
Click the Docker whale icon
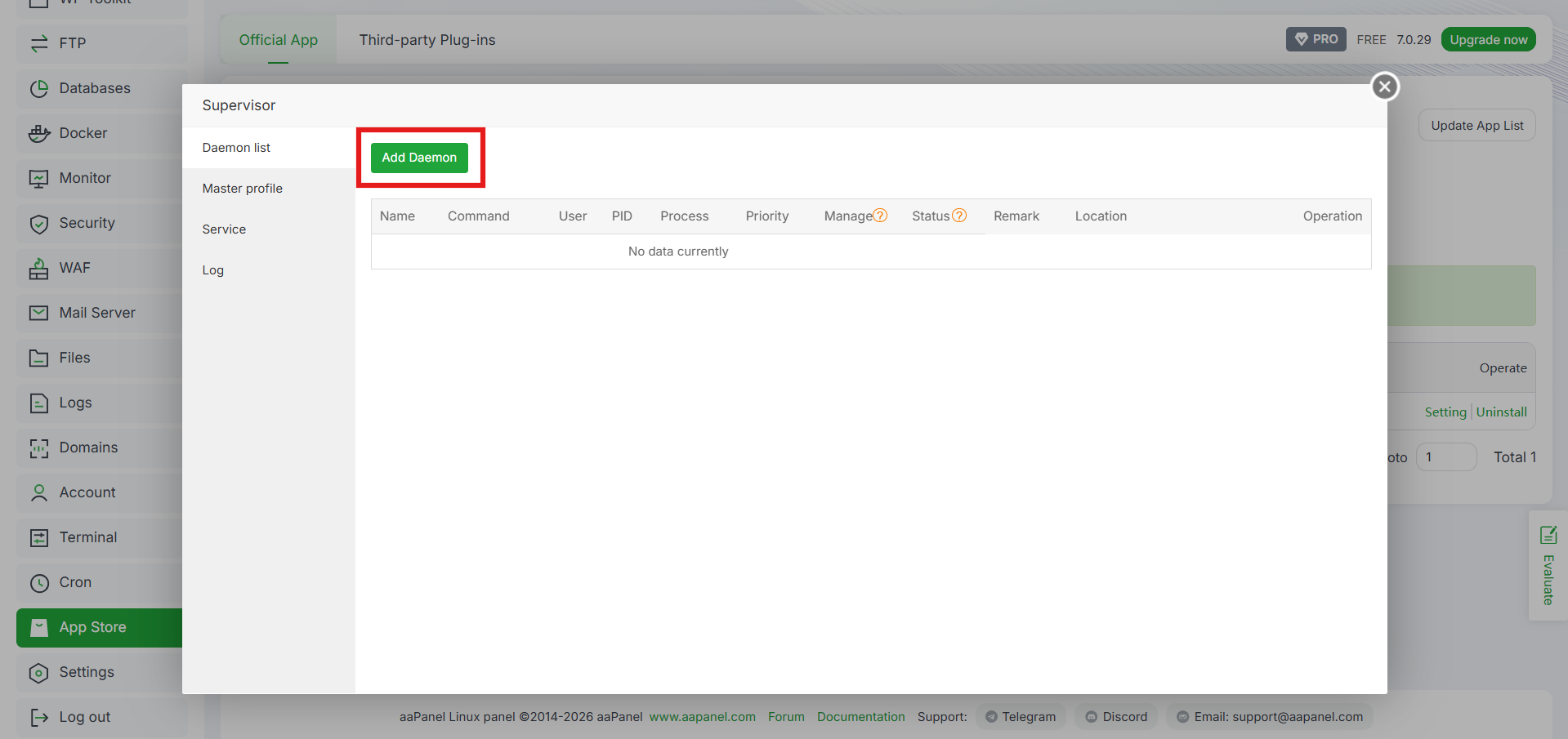click(39, 133)
